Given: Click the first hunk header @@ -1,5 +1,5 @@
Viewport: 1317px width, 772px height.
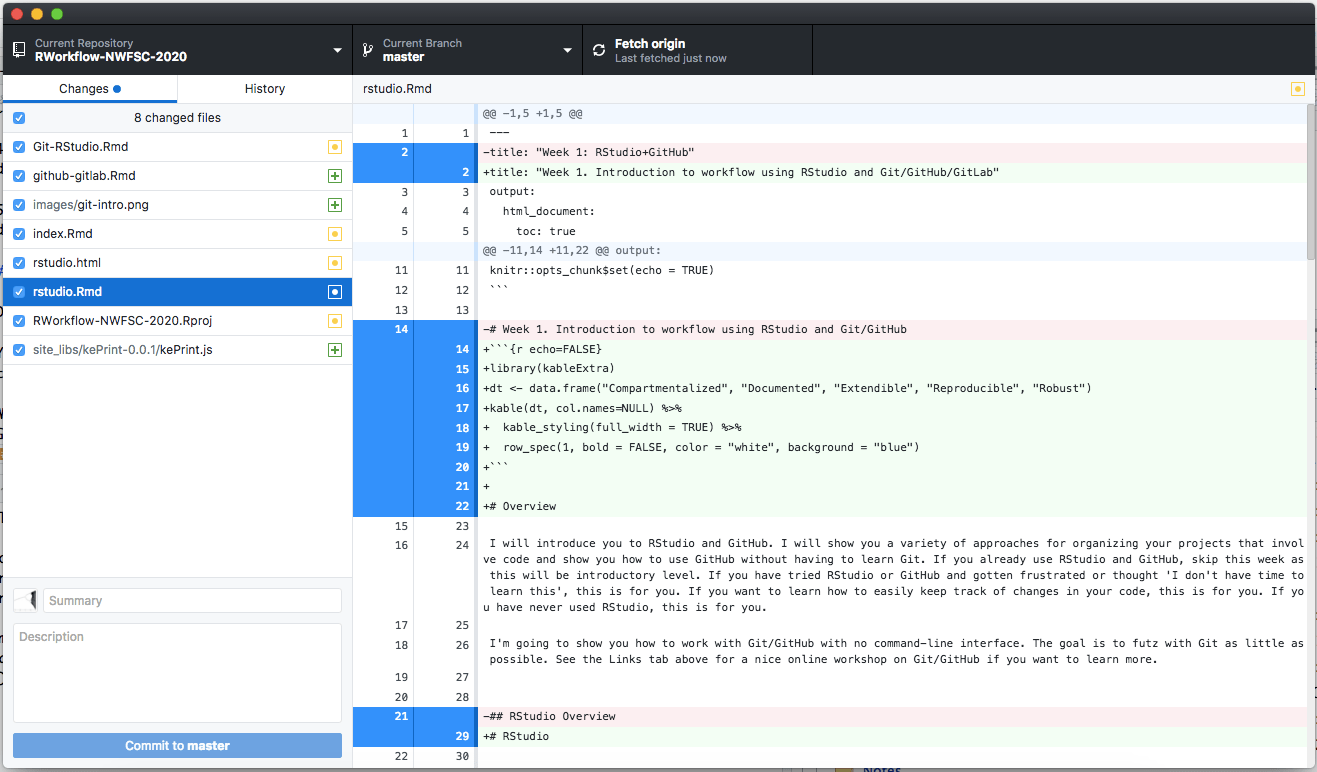Looking at the screenshot, I should click(x=532, y=114).
